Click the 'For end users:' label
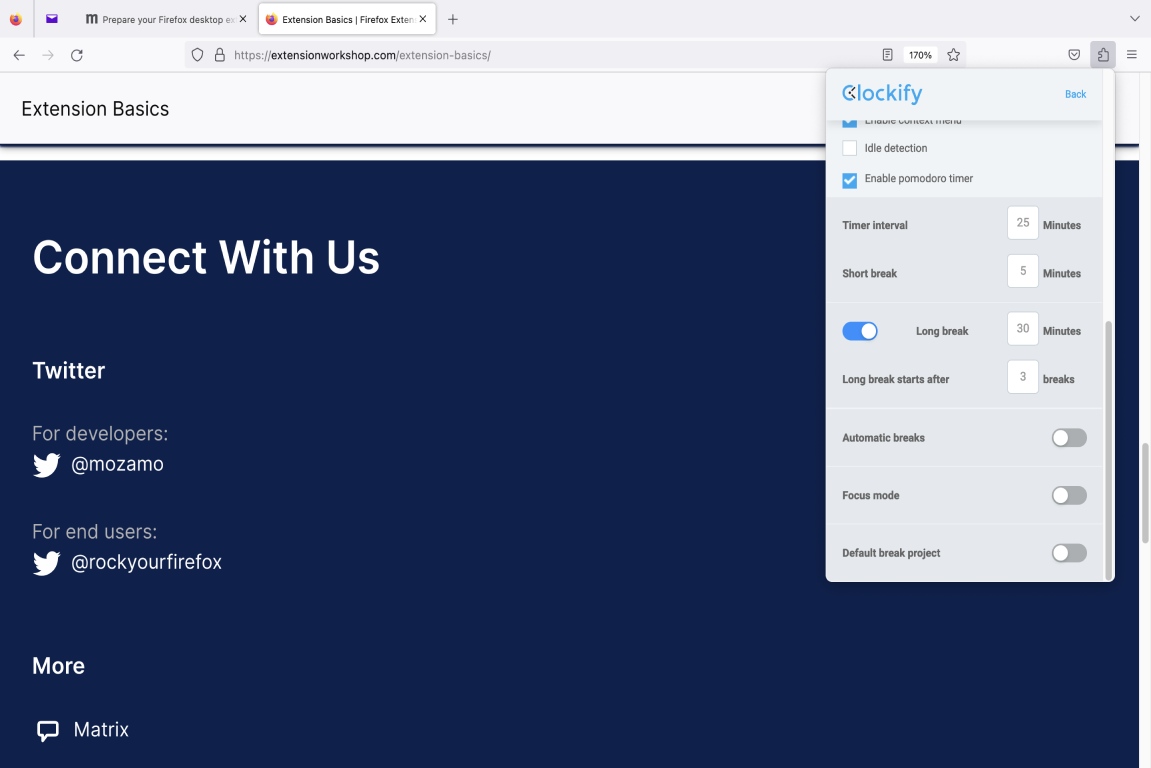This screenshot has height=768, width=1151. click(95, 532)
